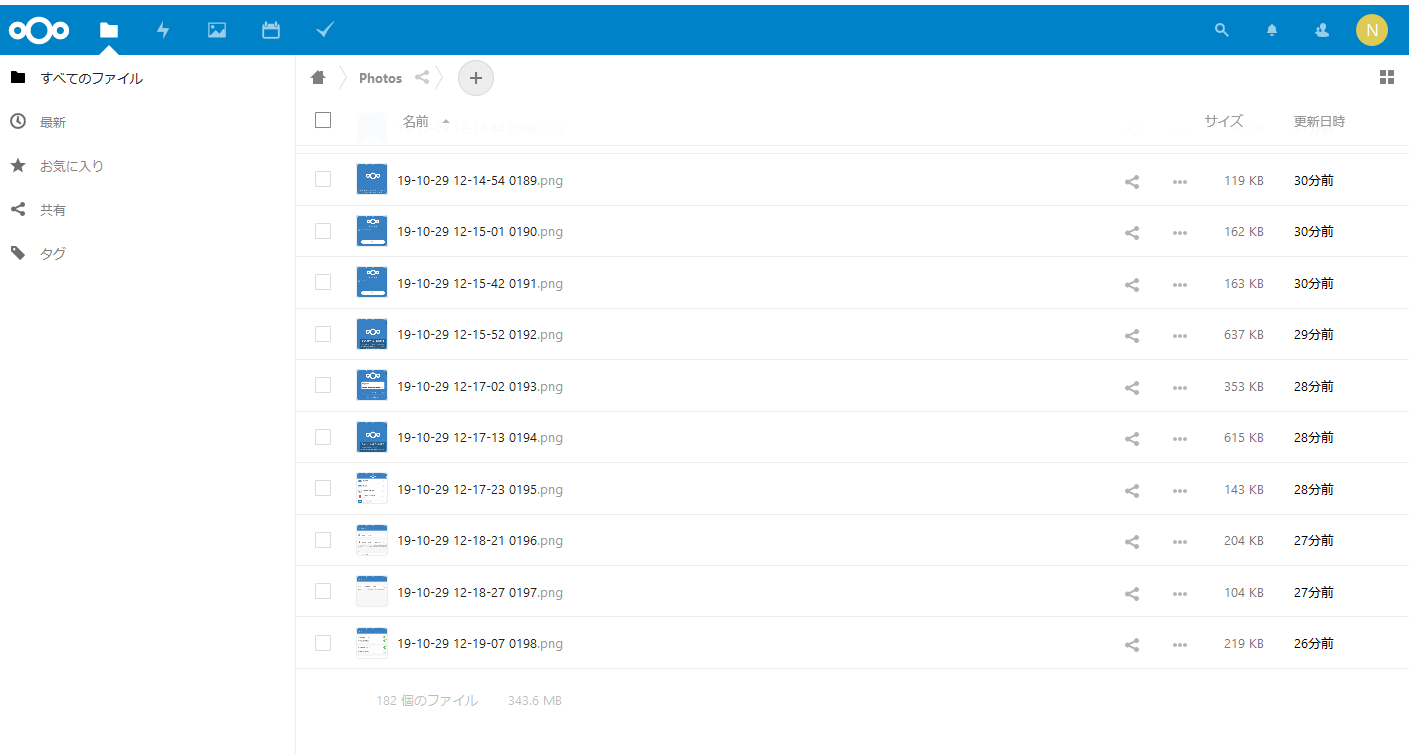Image resolution: width=1409 pixels, height=754 pixels.
Task: Open thumbnail of 0198.png
Action: click(x=372, y=643)
